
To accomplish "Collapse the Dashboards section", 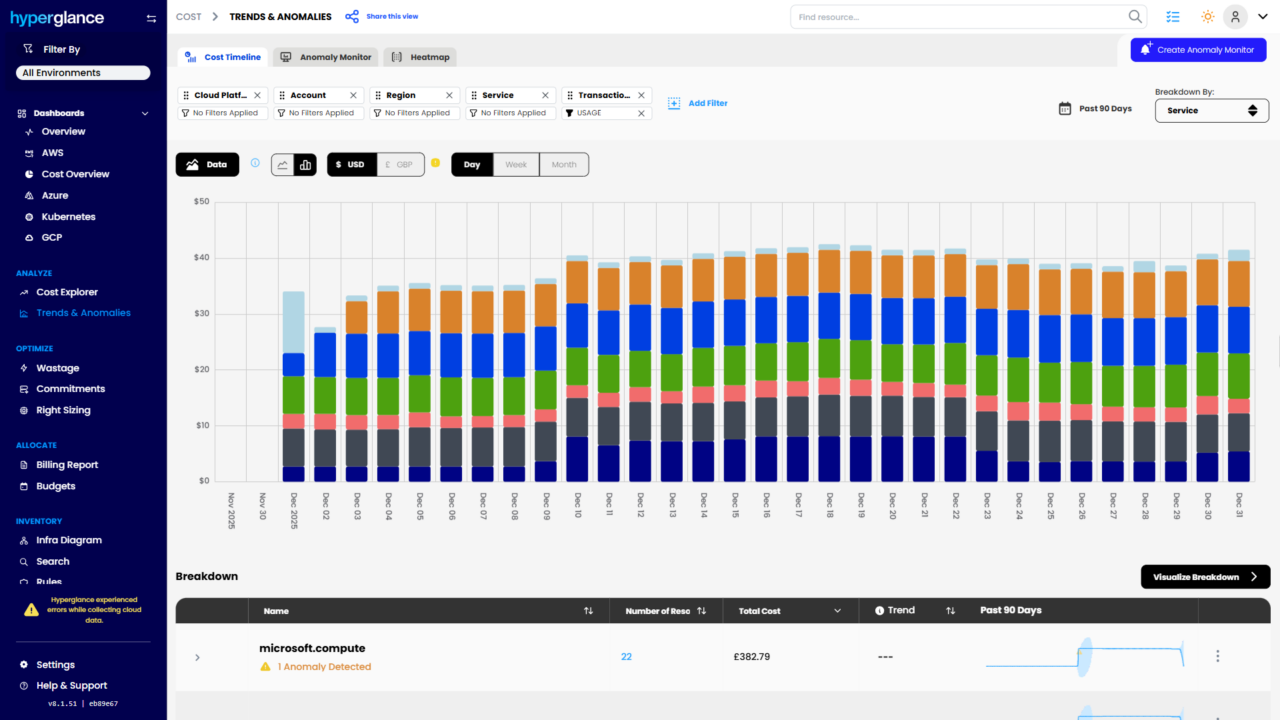I will (145, 113).
